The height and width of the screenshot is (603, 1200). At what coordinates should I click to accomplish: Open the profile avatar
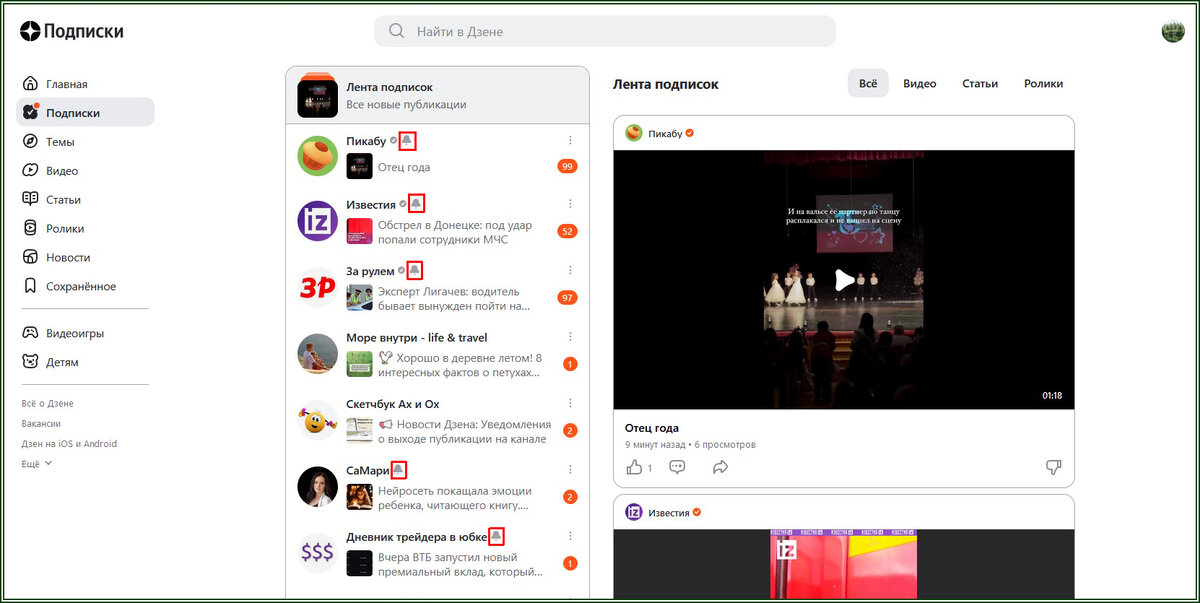click(x=1173, y=31)
